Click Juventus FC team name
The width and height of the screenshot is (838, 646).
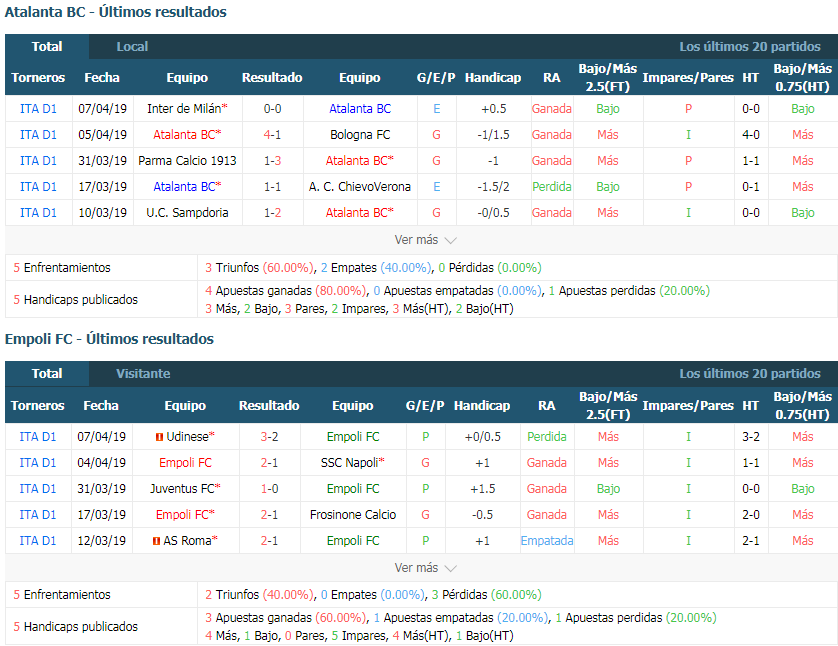(x=182, y=488)
